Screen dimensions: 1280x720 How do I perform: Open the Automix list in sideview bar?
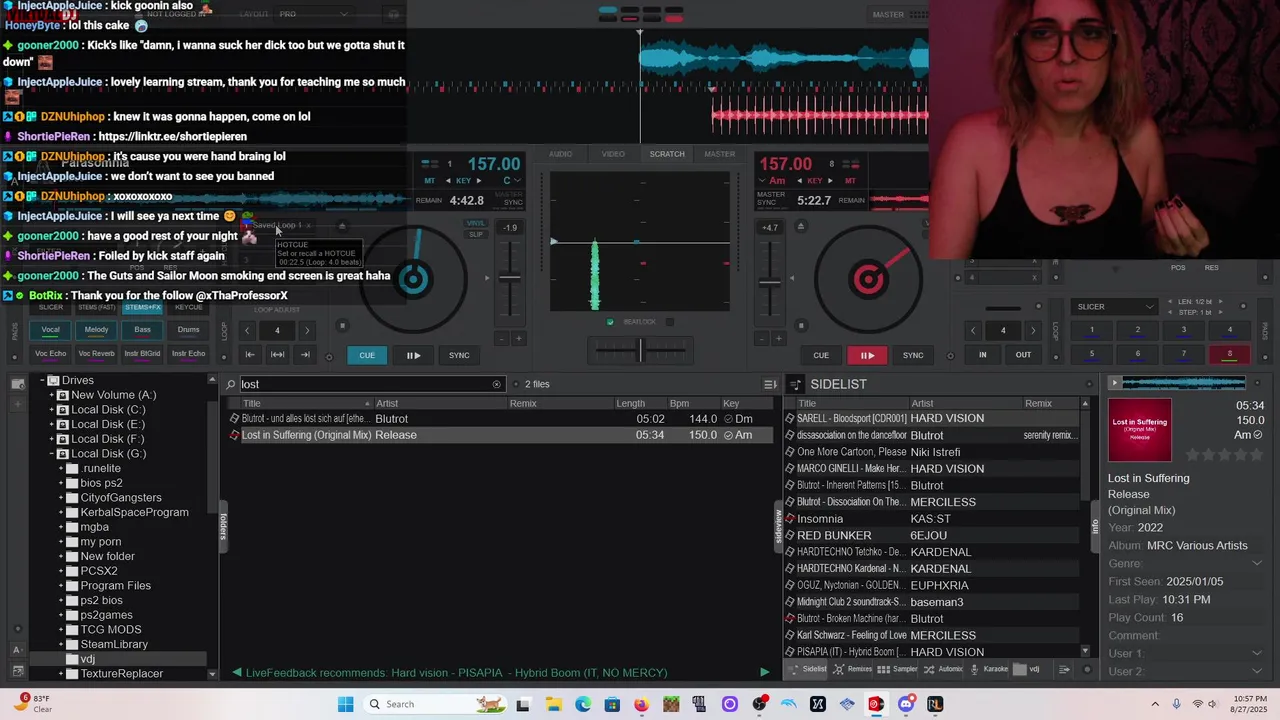pos(943,669)
